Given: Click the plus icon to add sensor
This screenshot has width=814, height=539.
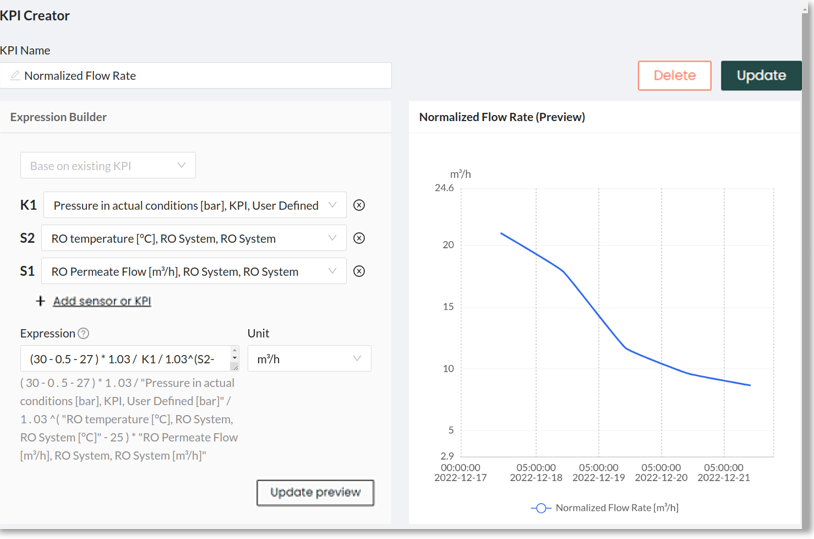Looking at the screenshot, I should pos(40,301).
